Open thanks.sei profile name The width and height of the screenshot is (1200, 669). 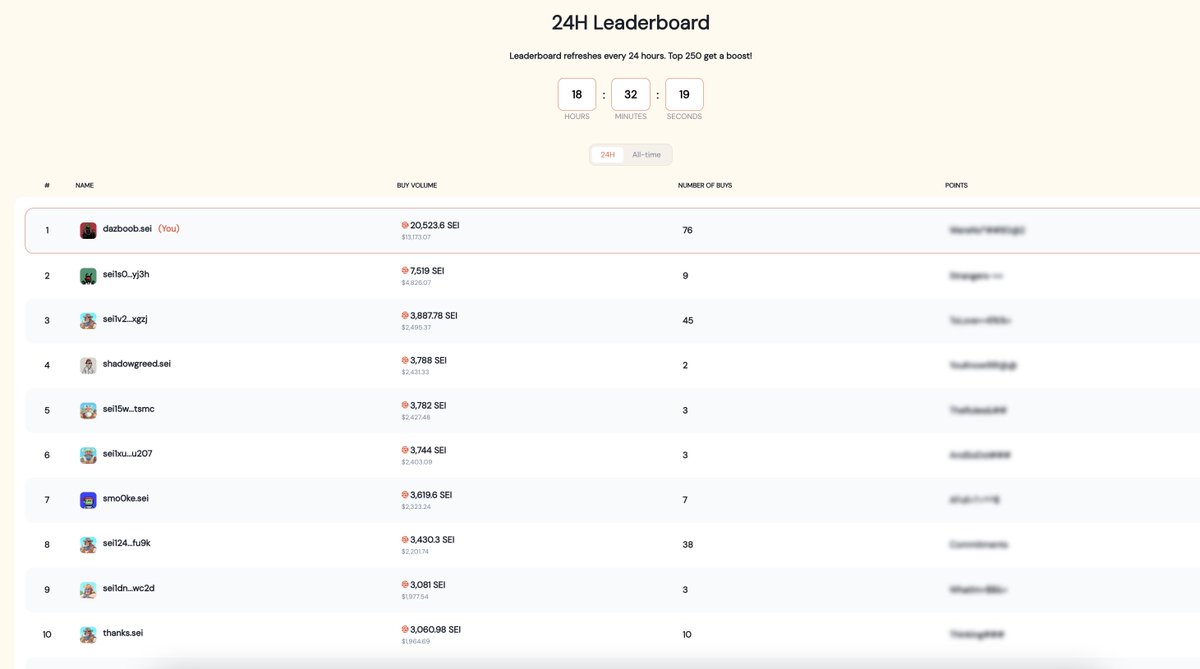pyautogui.click(x=123, y=633)
